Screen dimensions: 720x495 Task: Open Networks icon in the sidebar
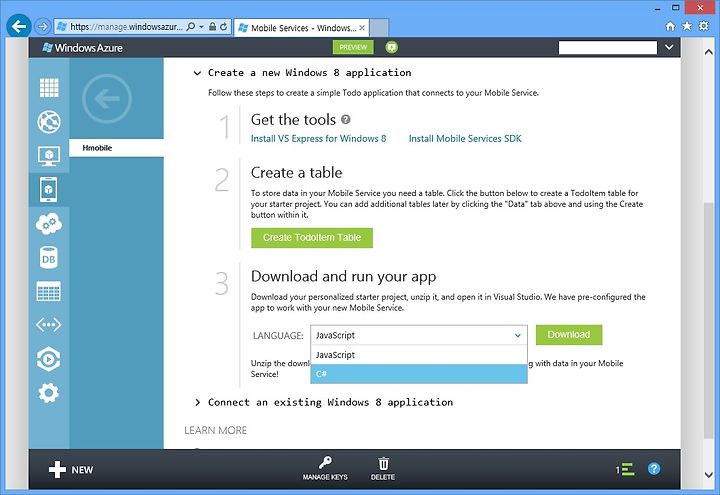(49, 325)
